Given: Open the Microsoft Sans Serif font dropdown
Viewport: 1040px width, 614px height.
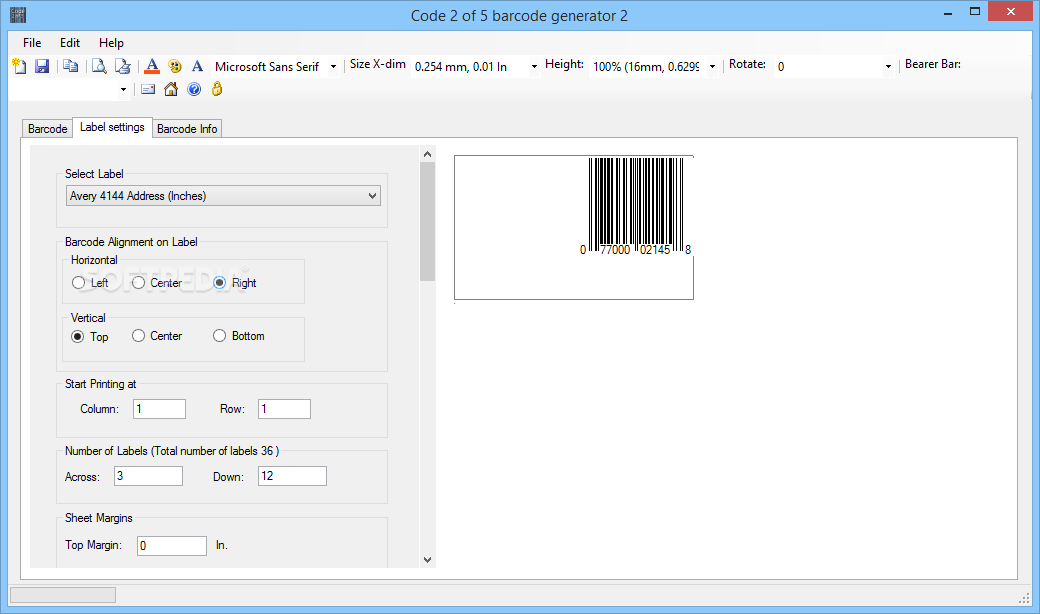Looking at the screenshot, I should [x=334, y=66].
